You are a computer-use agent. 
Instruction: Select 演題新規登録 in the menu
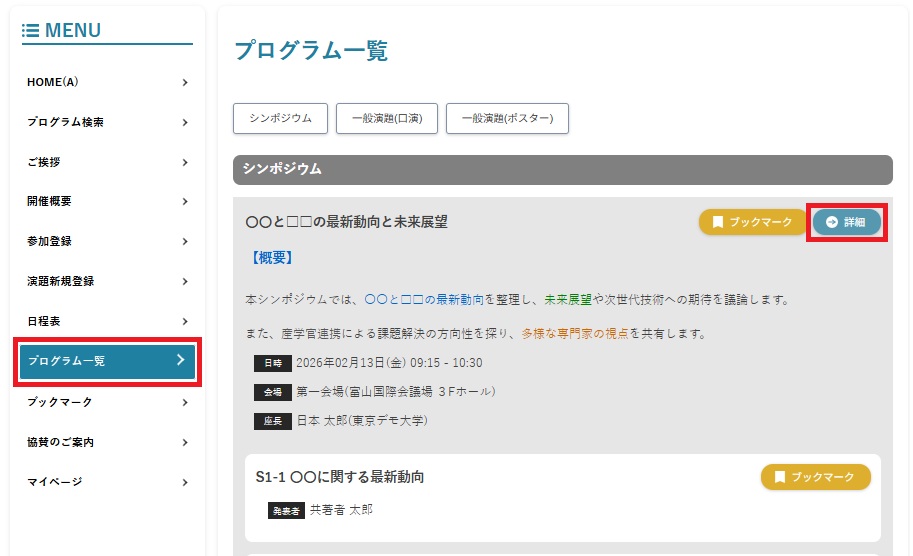60,281
